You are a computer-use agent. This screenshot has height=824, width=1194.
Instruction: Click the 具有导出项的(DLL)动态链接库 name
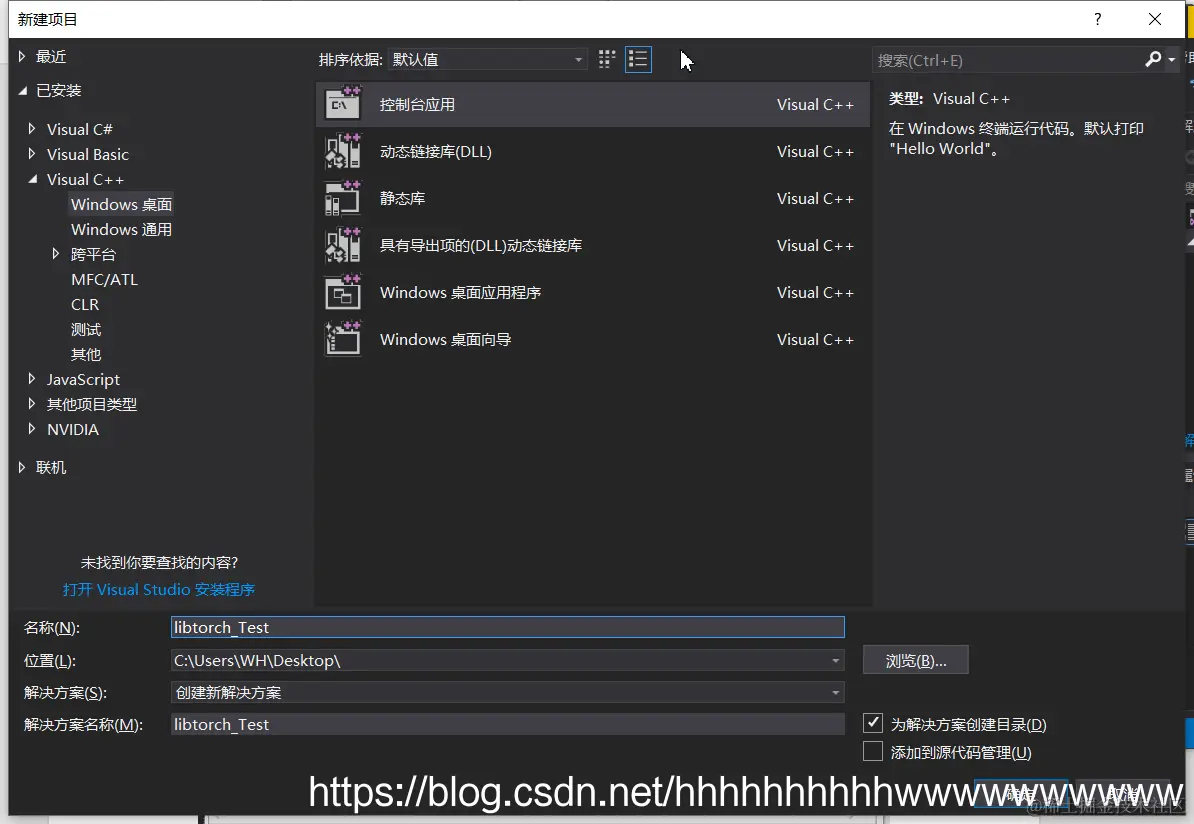480,245
